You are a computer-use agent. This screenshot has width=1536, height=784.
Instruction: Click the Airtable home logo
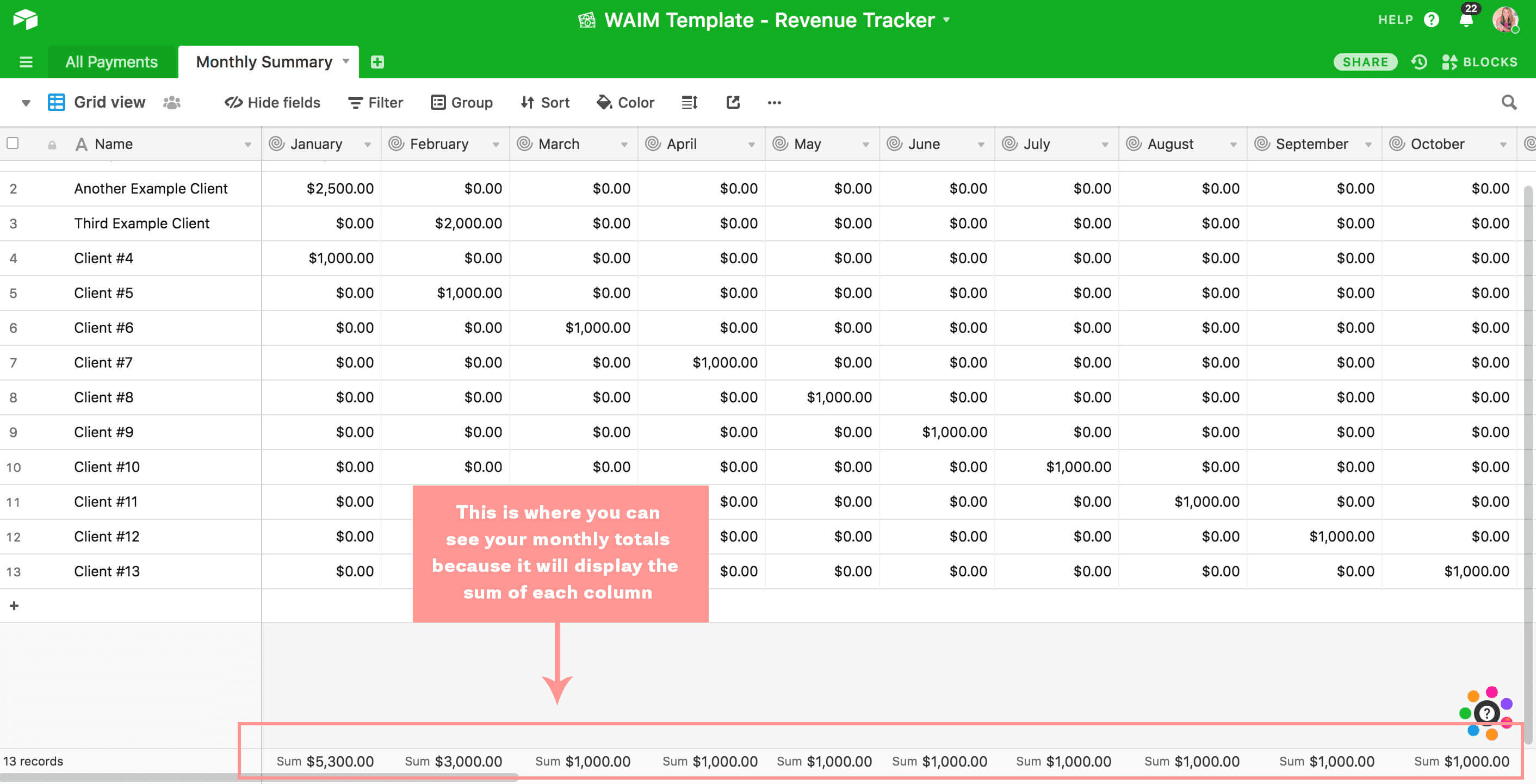point(26,20)
